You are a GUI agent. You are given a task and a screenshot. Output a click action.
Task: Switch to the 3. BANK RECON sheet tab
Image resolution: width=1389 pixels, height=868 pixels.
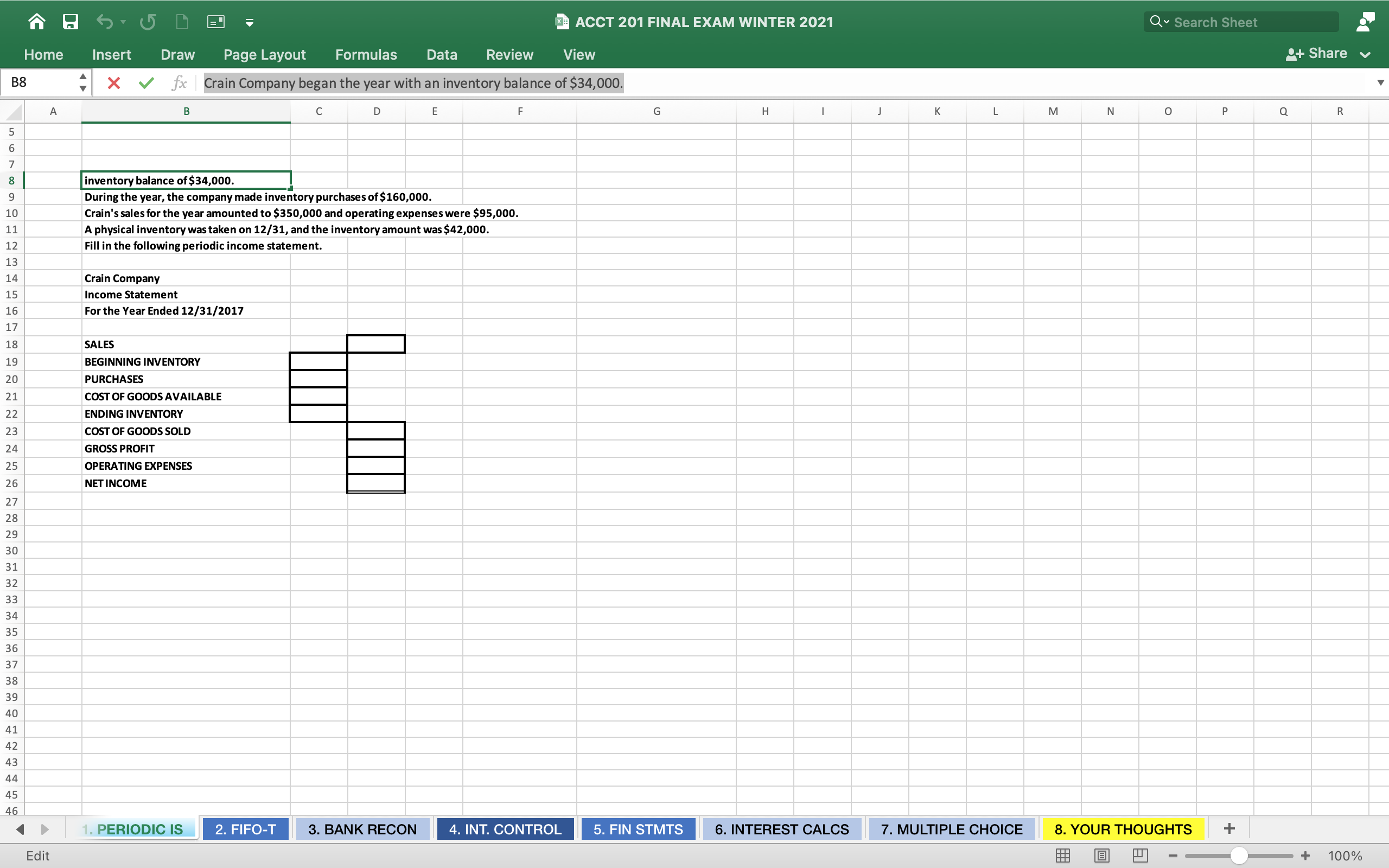click(362, 829)
